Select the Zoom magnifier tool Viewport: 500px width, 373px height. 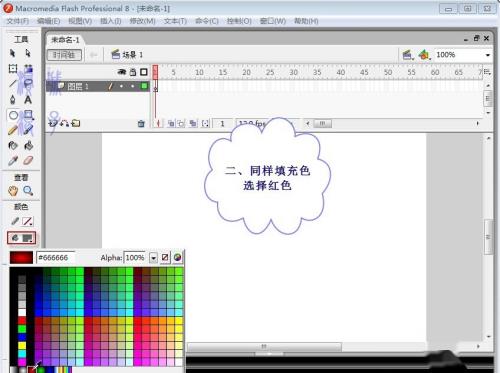point(28,191)
